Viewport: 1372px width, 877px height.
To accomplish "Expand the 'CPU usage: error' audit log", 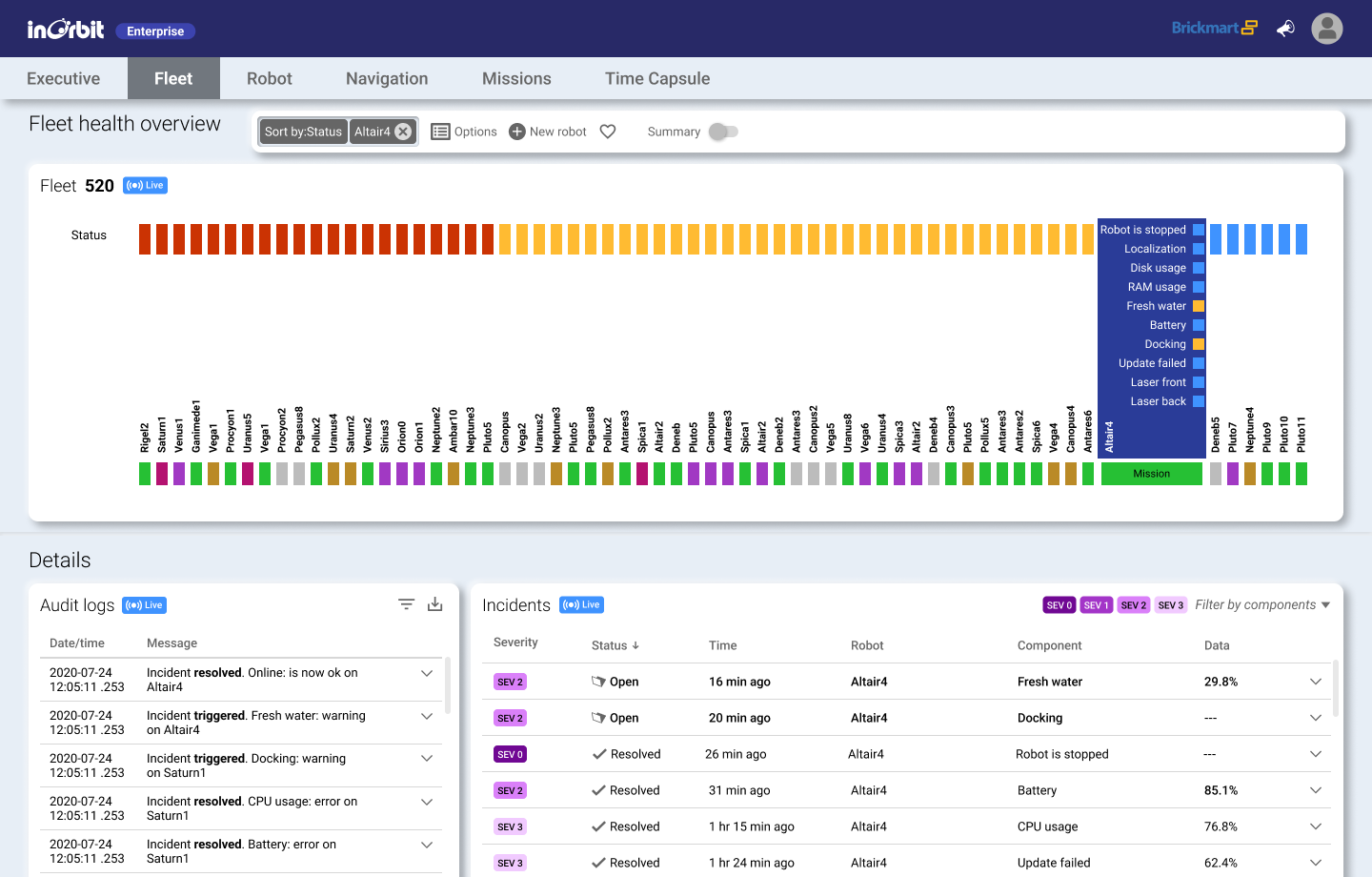I will (427, 802).
